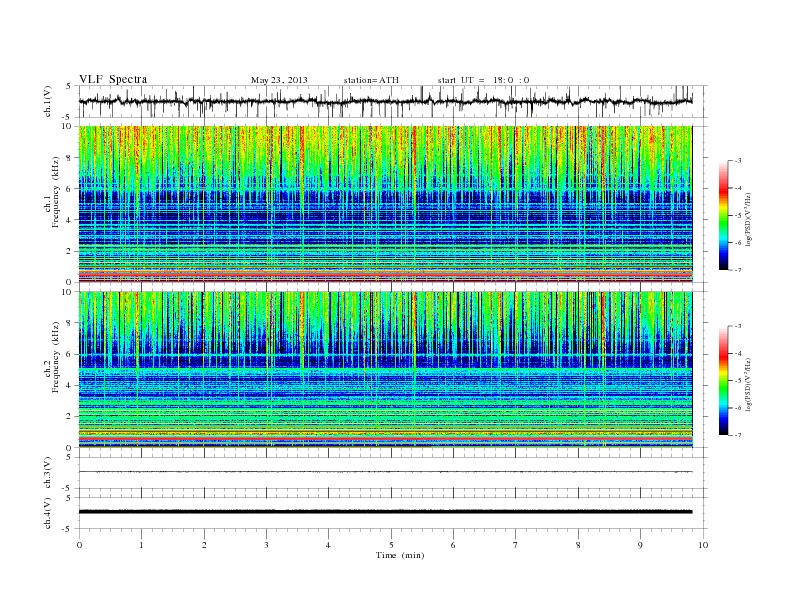Click the "ch.1(V)" waveform axis label

click(48, 101)
